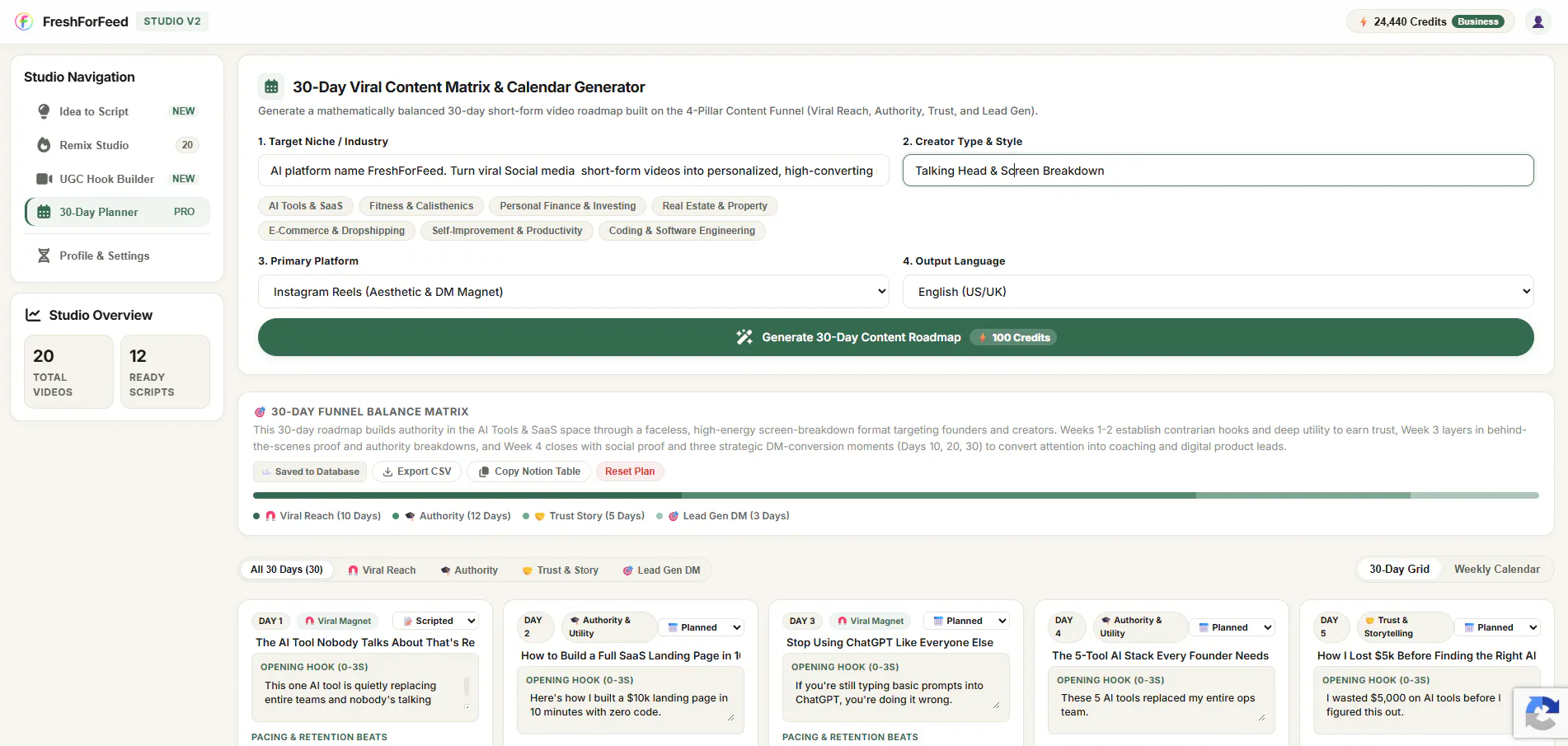Filter cards by Trust & Story tab
1568x746 pixels.
(561, 570)
